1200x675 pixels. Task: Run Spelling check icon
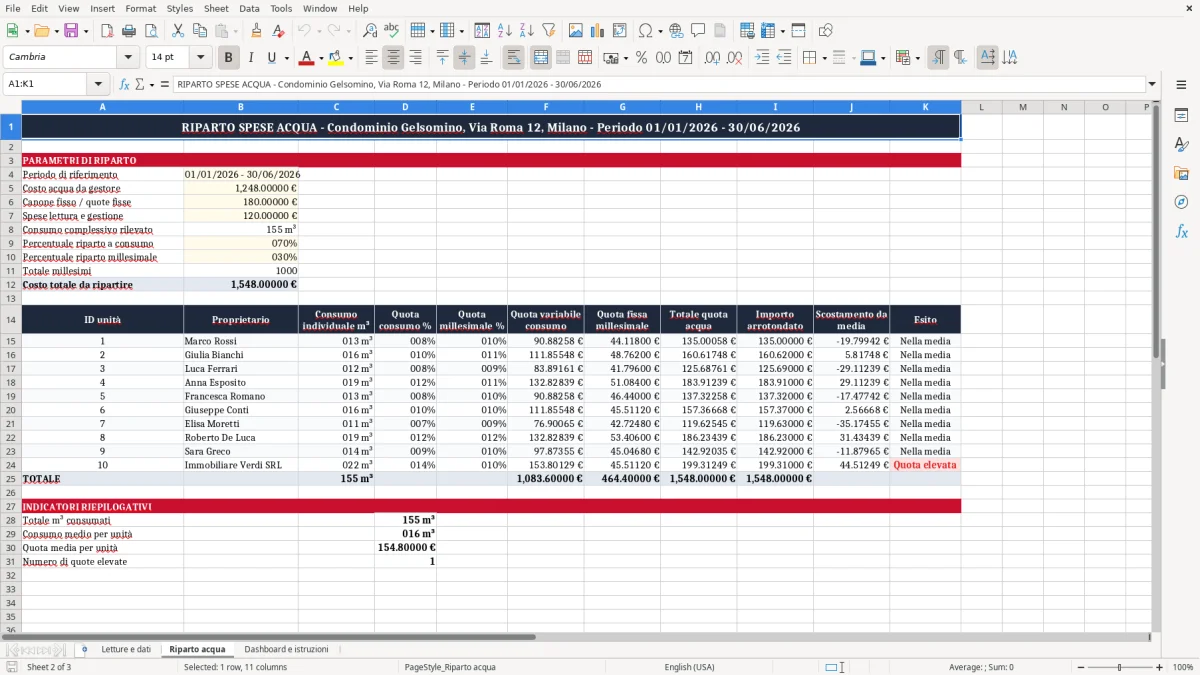(391, 31)
